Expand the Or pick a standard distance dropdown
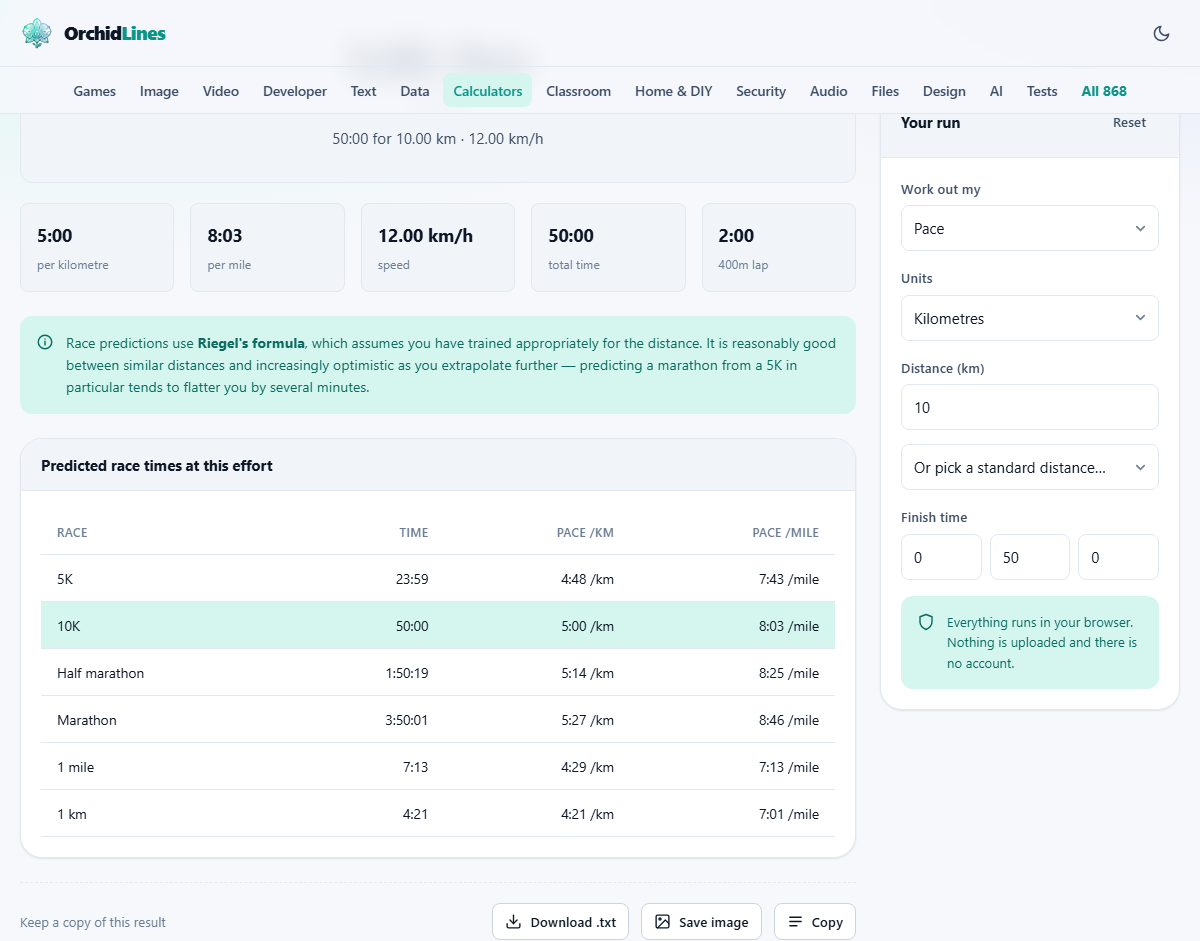Image resolution: width=1200 pixels, height=941 pixels. pyautogui.click(x=1030, y=467)
